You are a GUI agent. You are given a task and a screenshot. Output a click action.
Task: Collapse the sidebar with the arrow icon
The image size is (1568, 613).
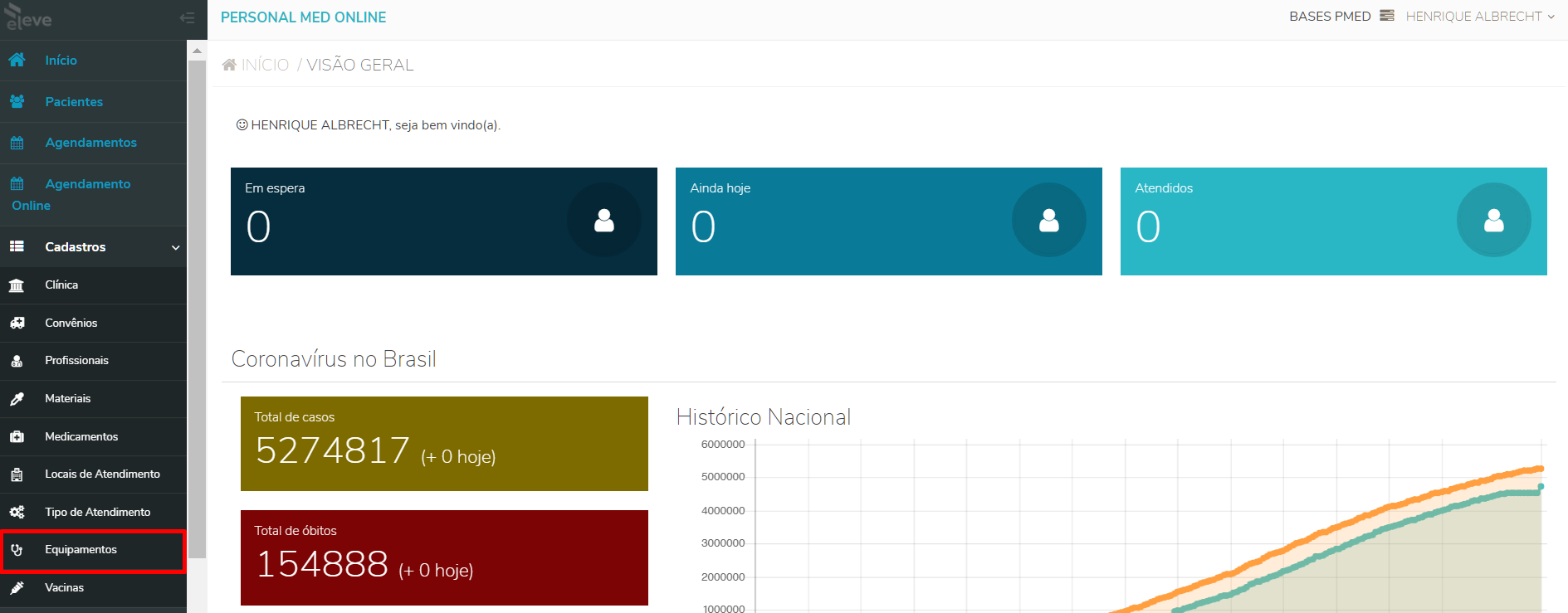[x=187, y=17]
